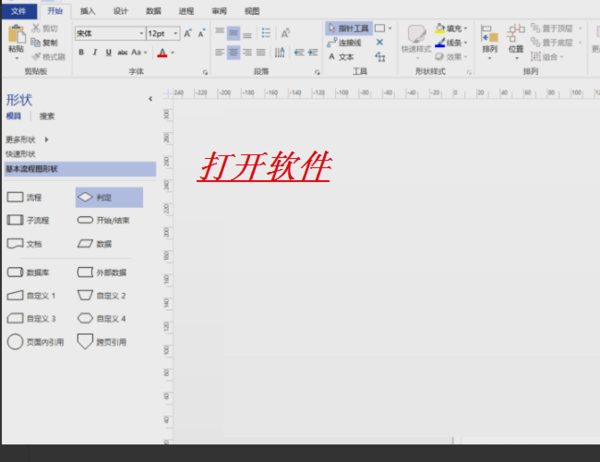Open the Aa change case dropdown

point(139,52)
